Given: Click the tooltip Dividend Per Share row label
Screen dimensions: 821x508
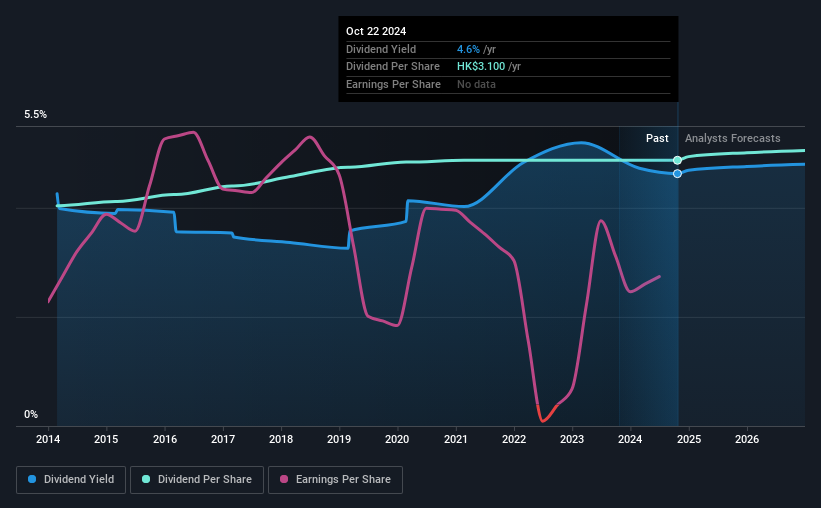Looking at the screenshot, I should [393, 67].
